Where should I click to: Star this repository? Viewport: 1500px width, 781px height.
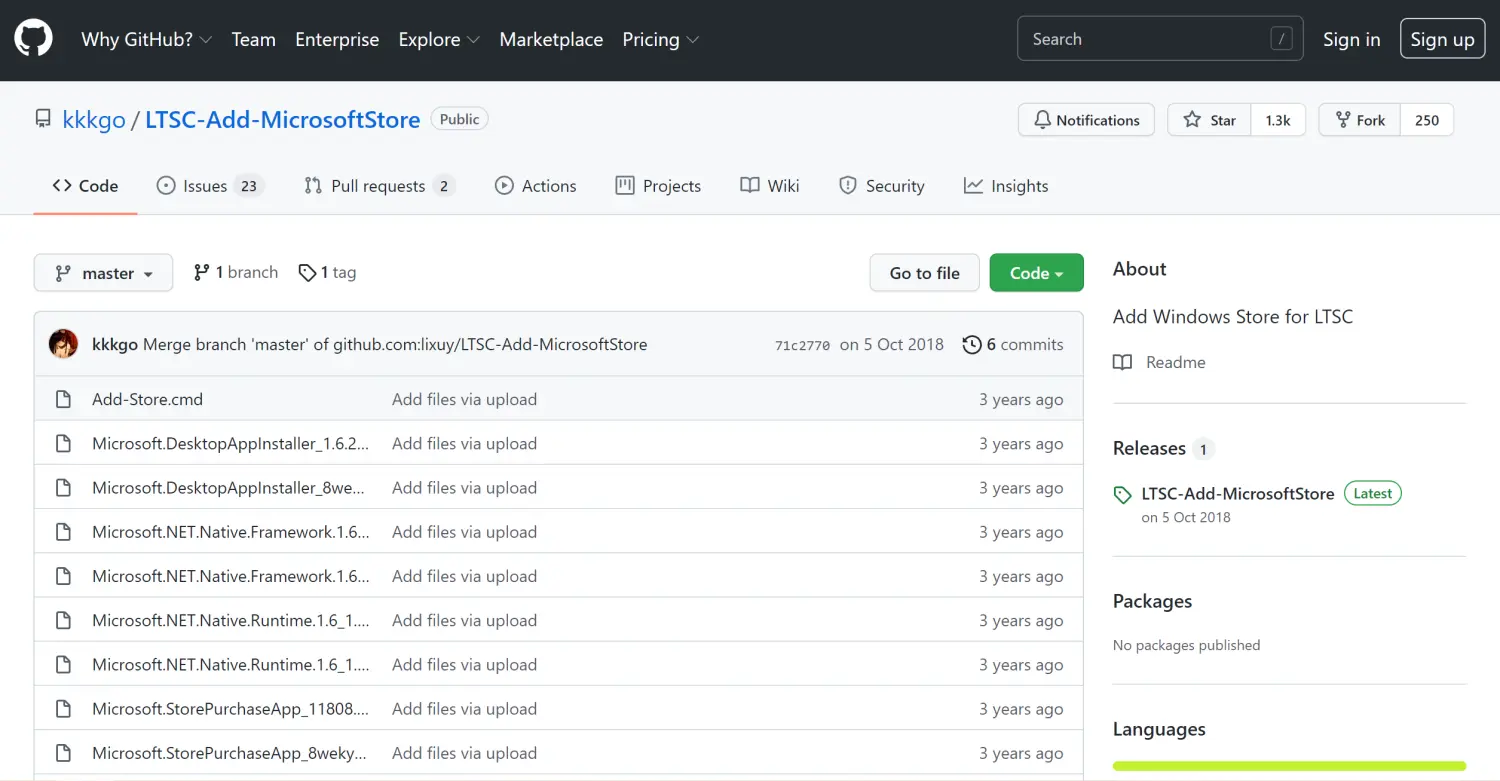(x=1210, y=120)
